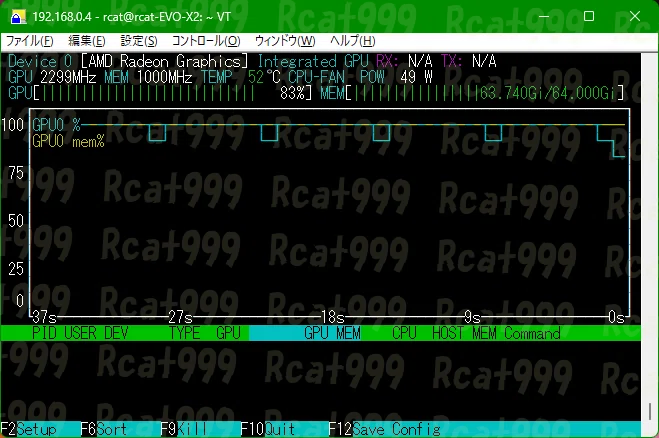Click F10 Quit in the bottom bar
Image resolution: width=659 pixels, height=438 pixels.
[267, 429]
